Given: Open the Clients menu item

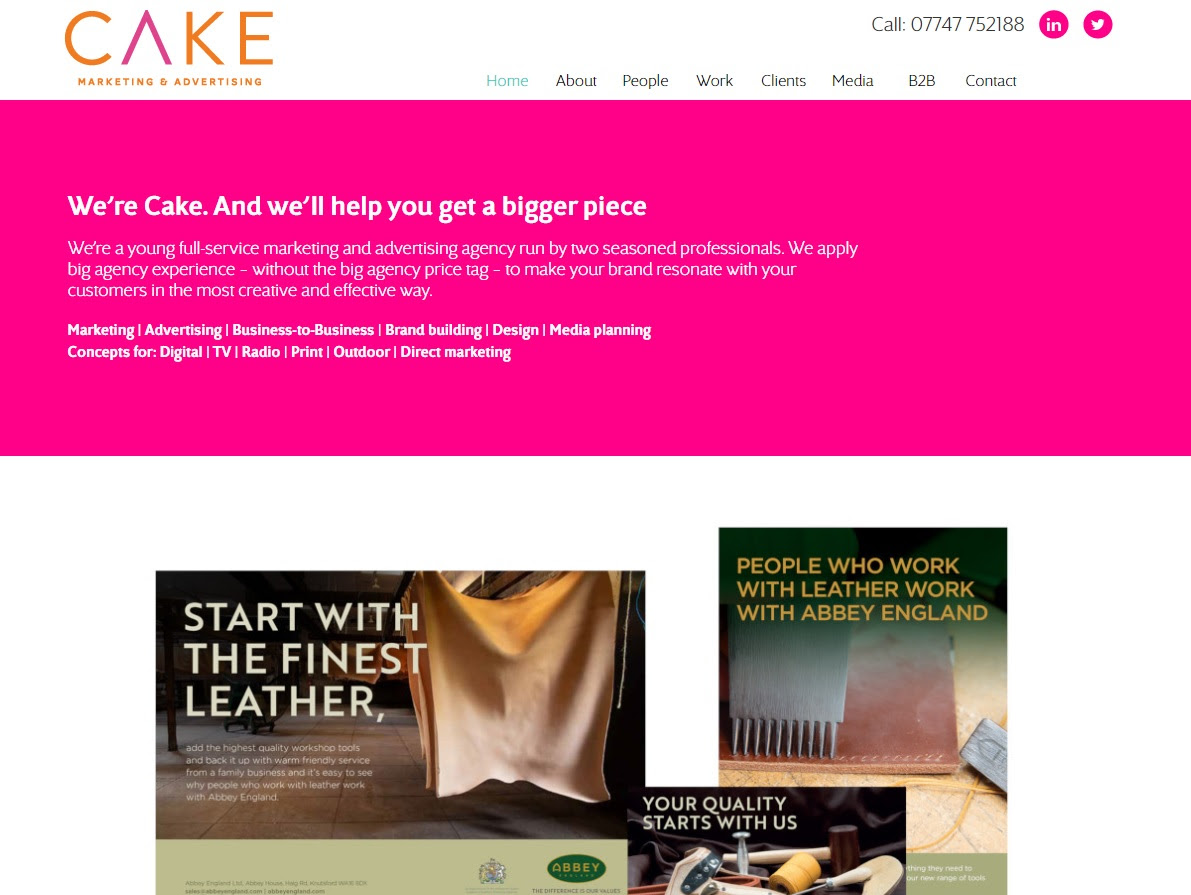Looking at the screenshot, I should point(783,81).
